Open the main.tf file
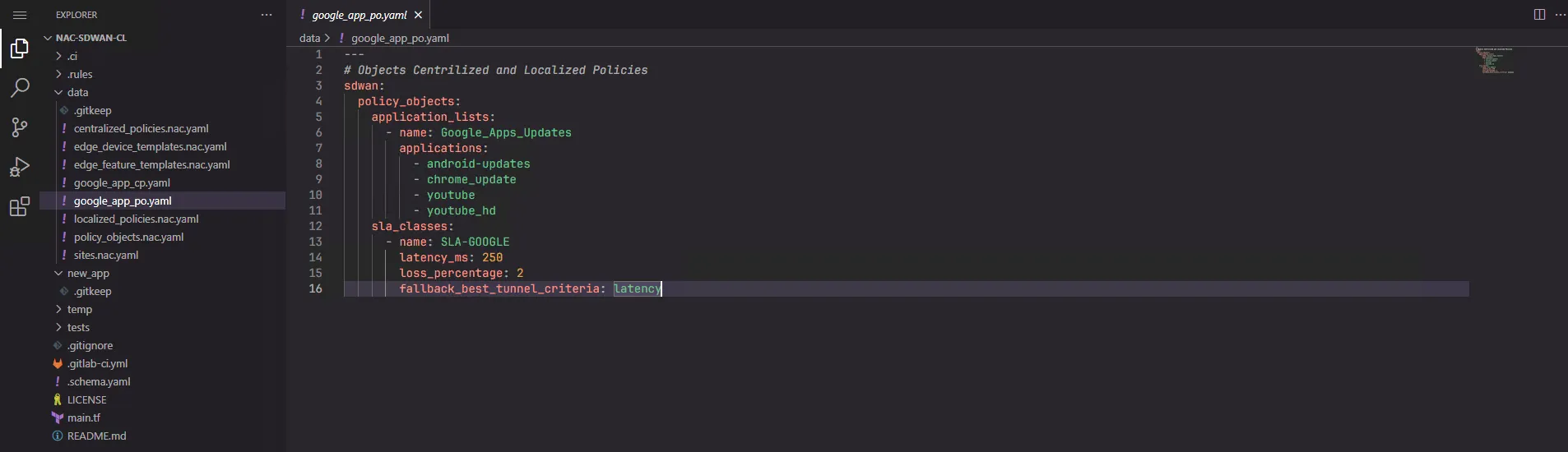Image resolution: width=1568 pixels, height=452 pixels. click(83, 417)
